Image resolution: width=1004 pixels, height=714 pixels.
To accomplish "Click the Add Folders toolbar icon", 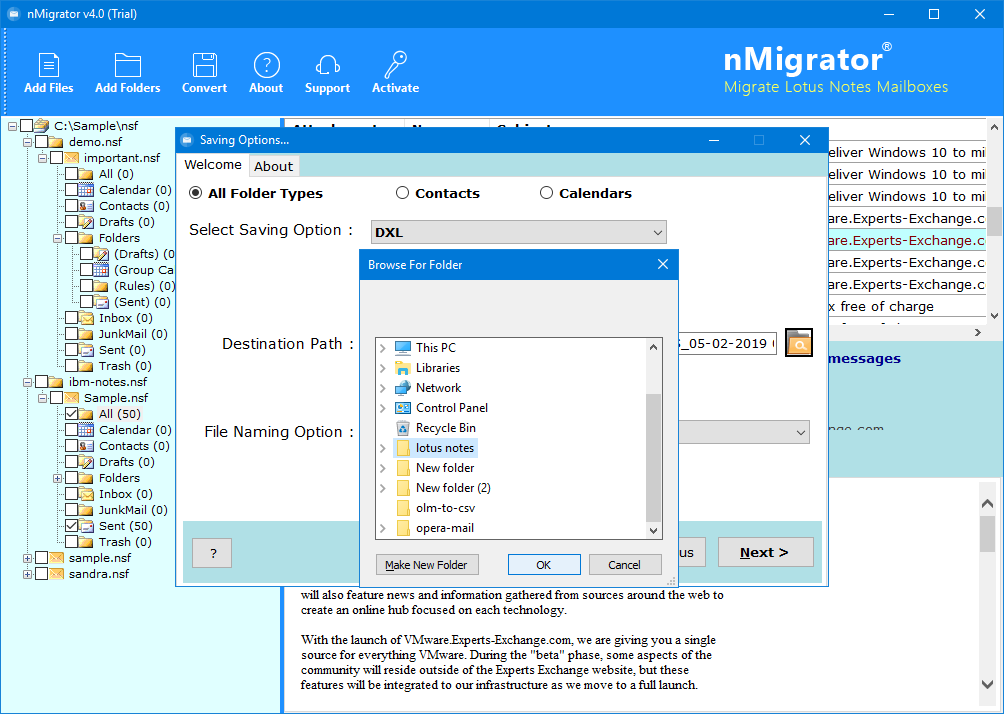I will [127, 65].
